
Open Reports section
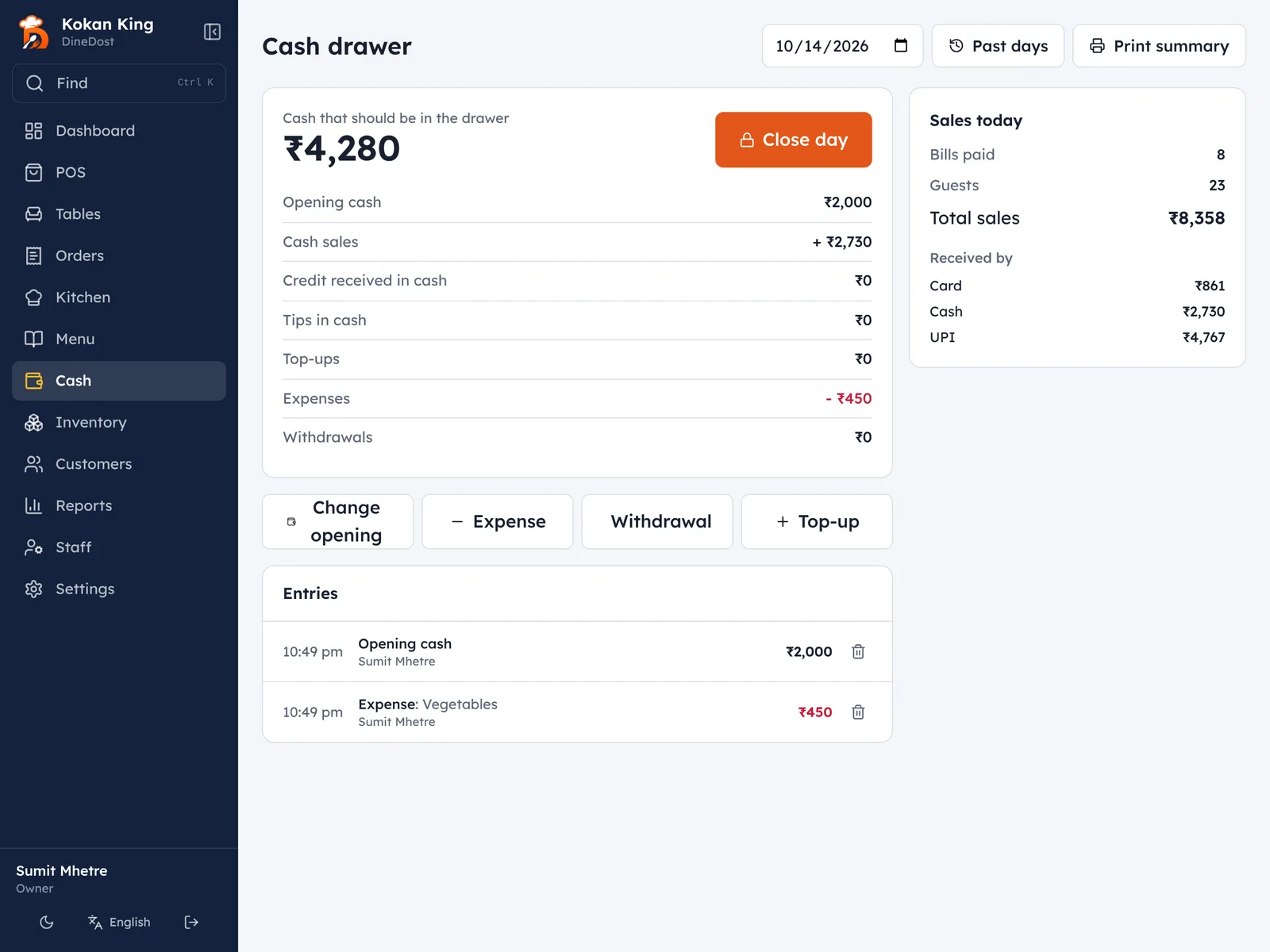coord(119,505)
